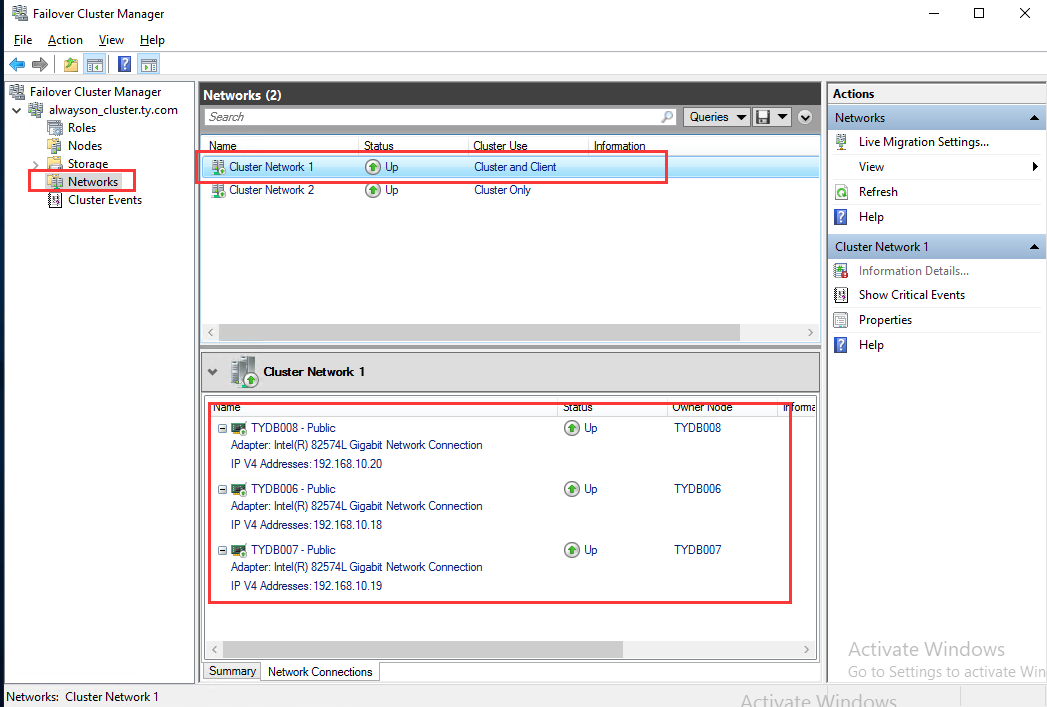This screenshot has height=707, width=1047.
Task: Open the File menu
Action: click(23, 40)
